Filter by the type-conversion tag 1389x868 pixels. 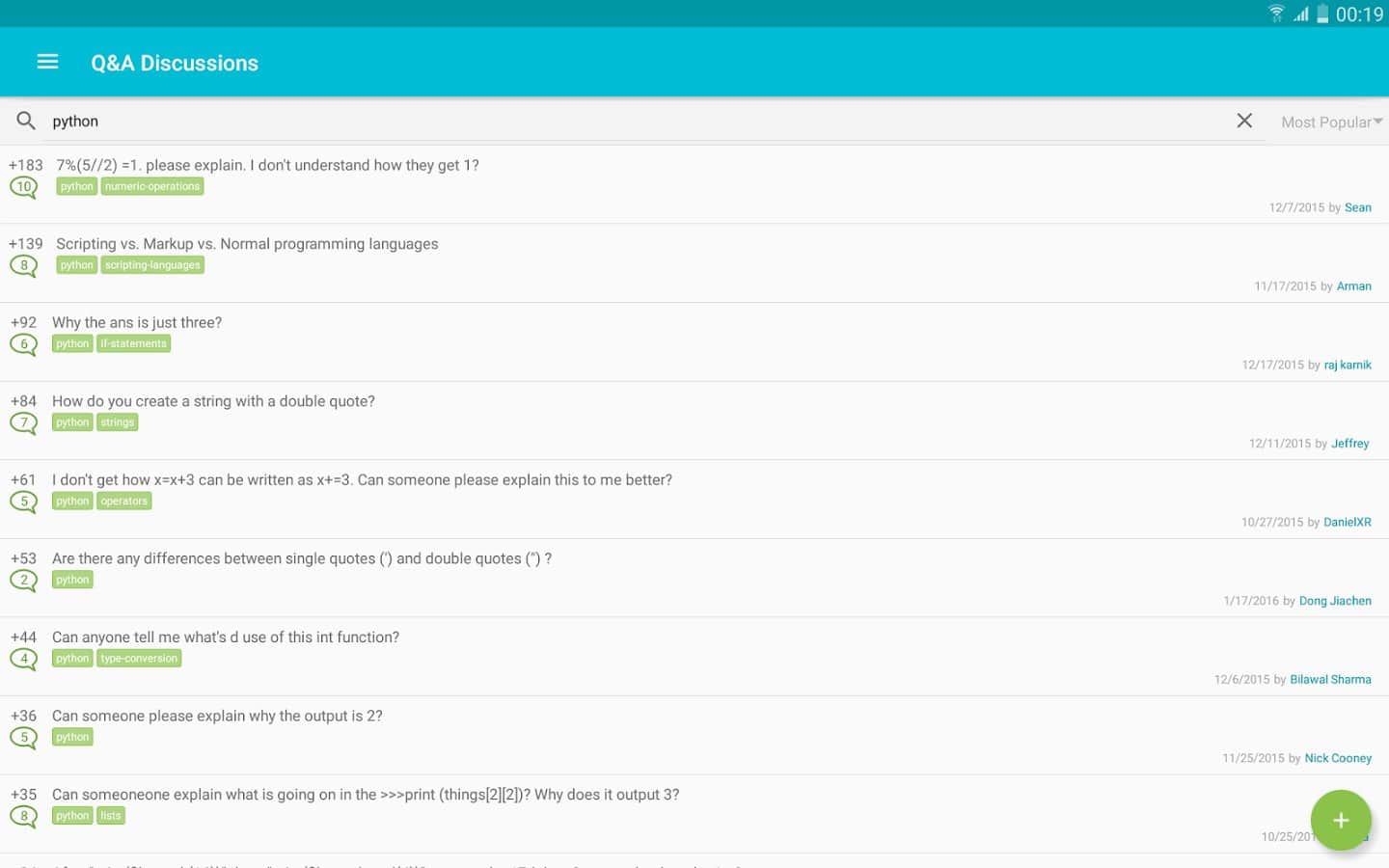[x=139, y=659]
